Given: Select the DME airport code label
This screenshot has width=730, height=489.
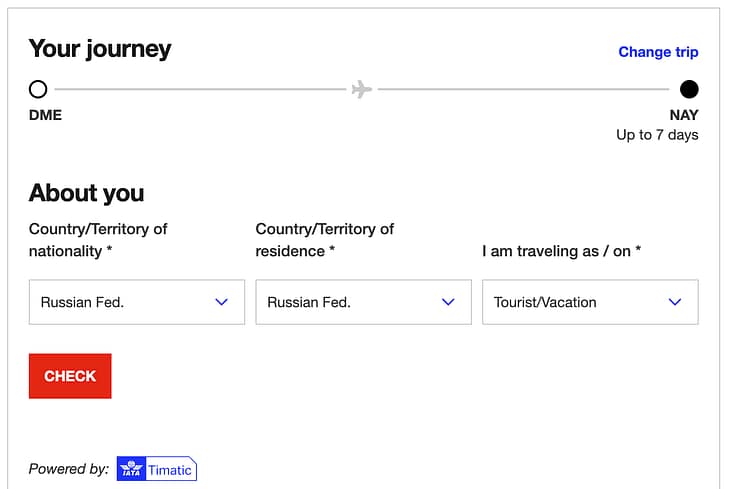Looking at the screenshot, I should click(x=45, y=115).
